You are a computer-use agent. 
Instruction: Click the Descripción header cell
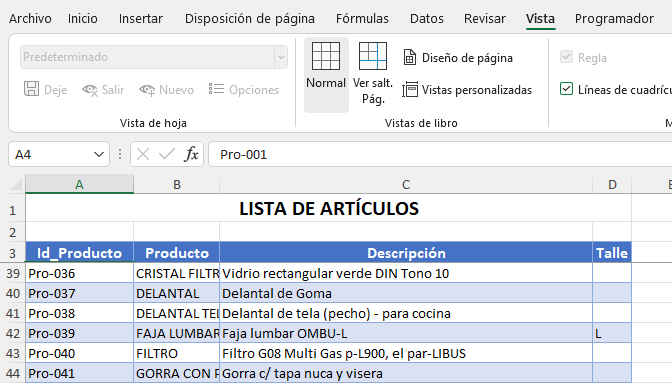406,253
